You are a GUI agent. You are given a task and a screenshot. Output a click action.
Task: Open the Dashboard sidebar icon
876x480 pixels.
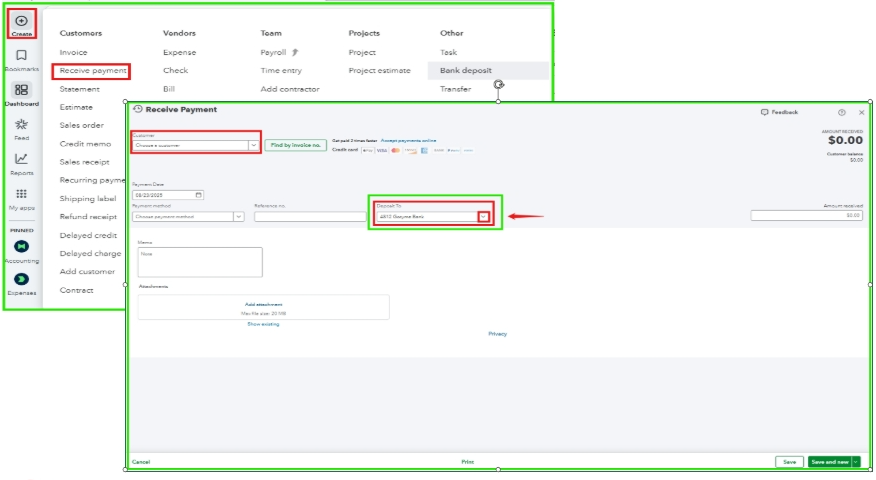[x=21, y=90]
